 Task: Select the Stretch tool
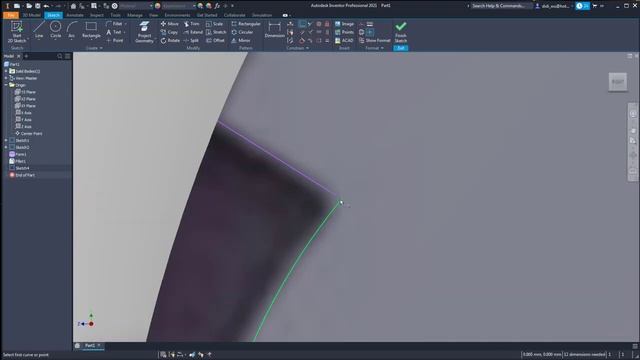pyautogui.click(x=216, y=32)
